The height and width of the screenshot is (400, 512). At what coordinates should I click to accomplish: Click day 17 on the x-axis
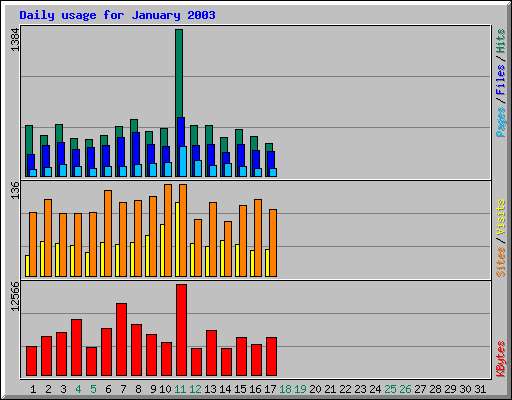tap(270, 389)
